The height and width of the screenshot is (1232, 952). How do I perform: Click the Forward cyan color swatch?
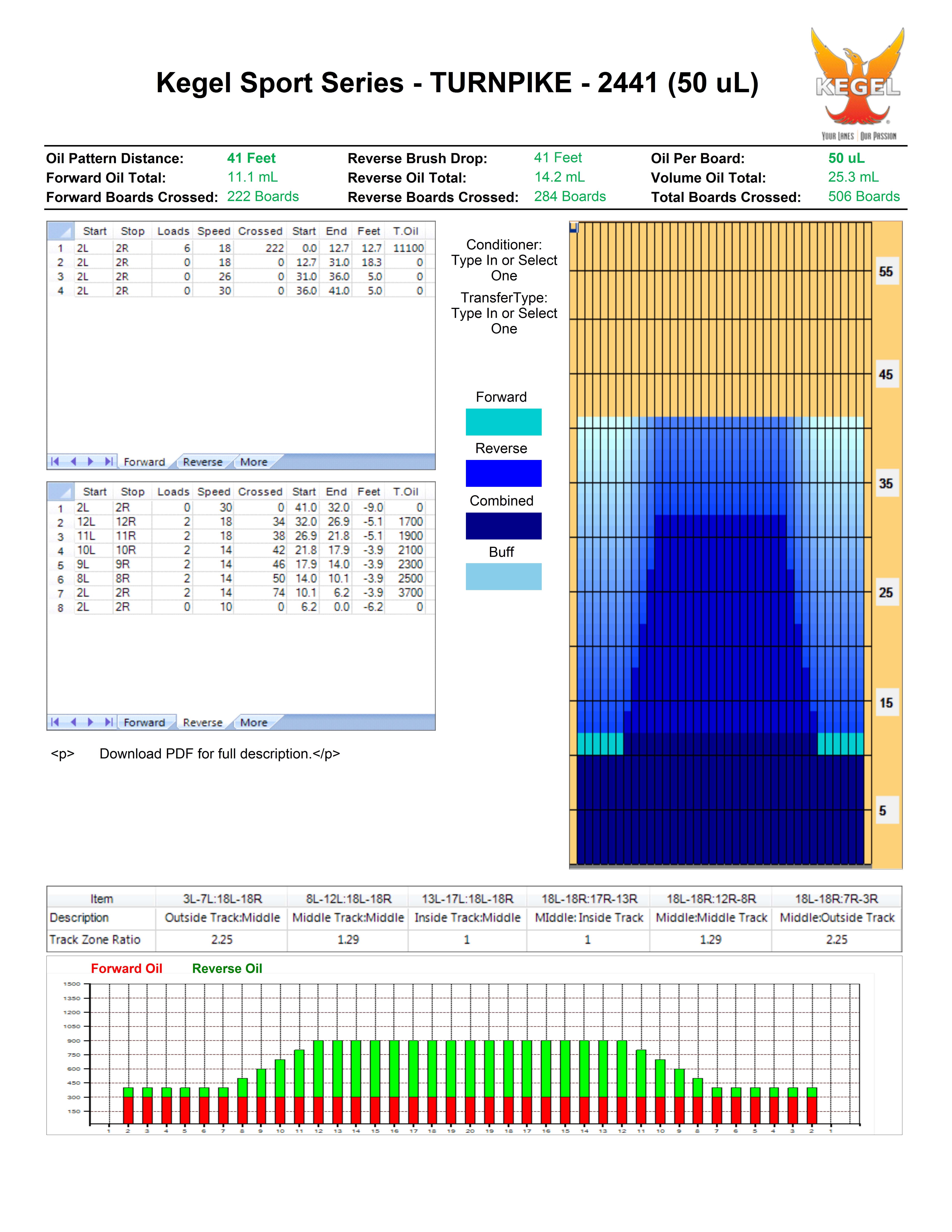(504, 422)
